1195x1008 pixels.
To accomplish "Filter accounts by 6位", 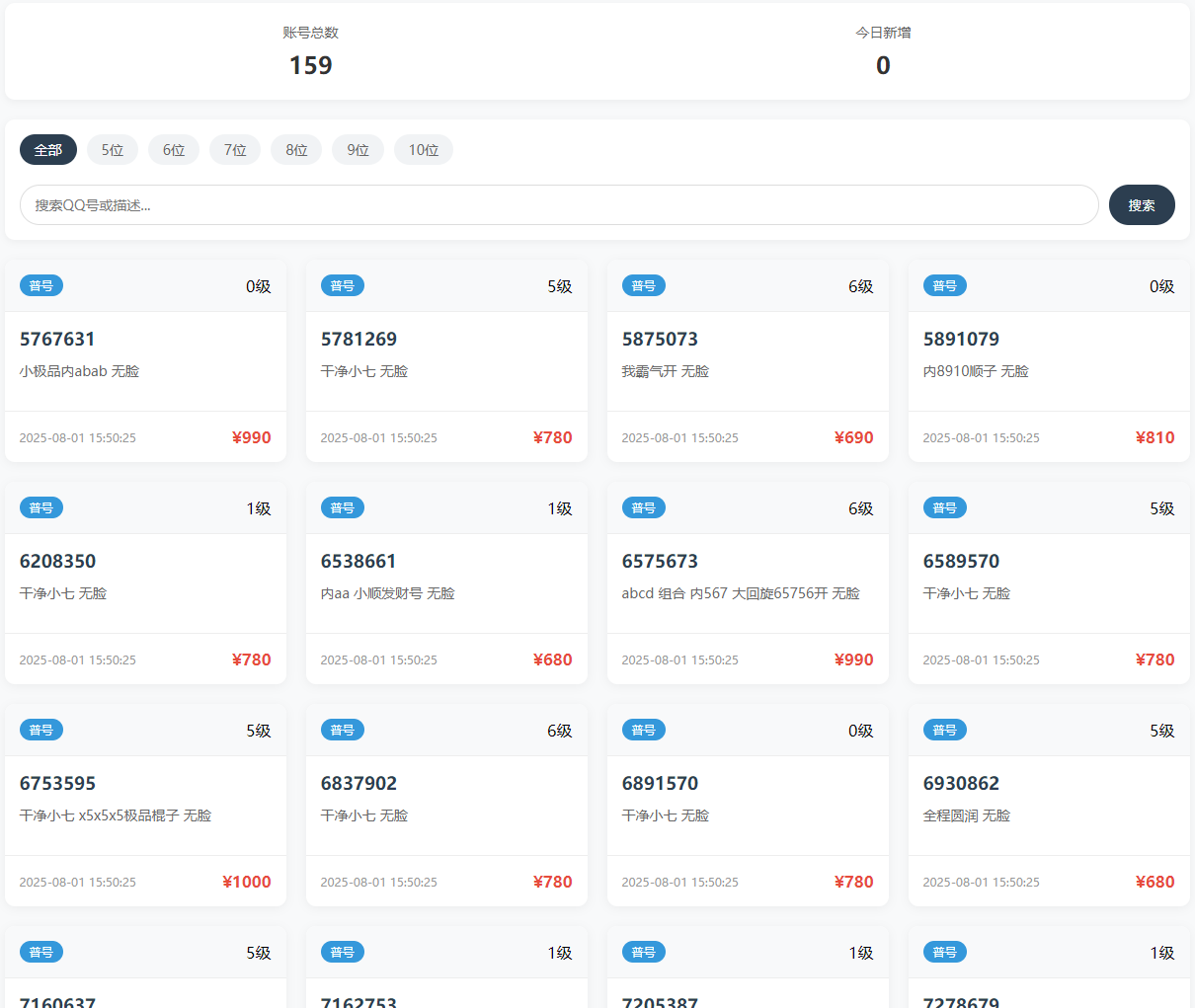I will 174,150.
